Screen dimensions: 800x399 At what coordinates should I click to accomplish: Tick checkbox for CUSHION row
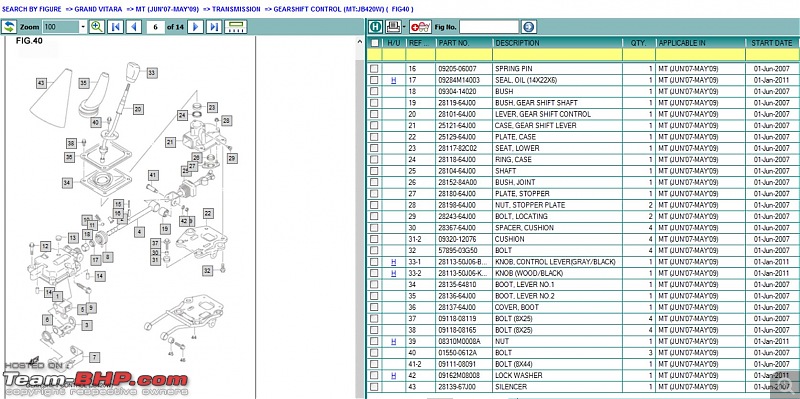pos(374,239)
